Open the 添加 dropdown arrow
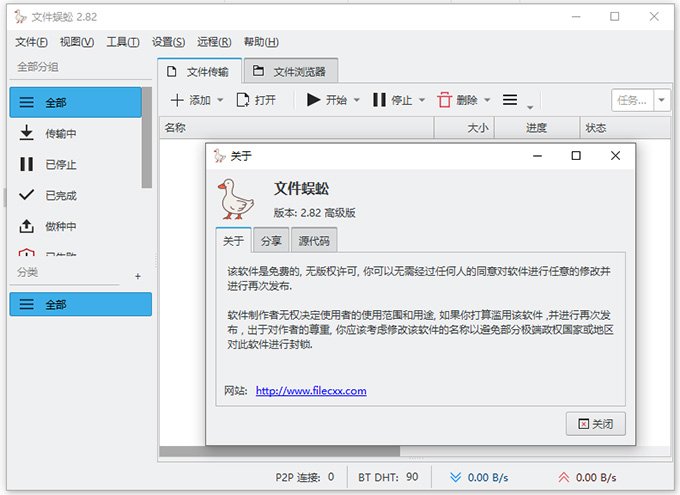 pos(220,100)
